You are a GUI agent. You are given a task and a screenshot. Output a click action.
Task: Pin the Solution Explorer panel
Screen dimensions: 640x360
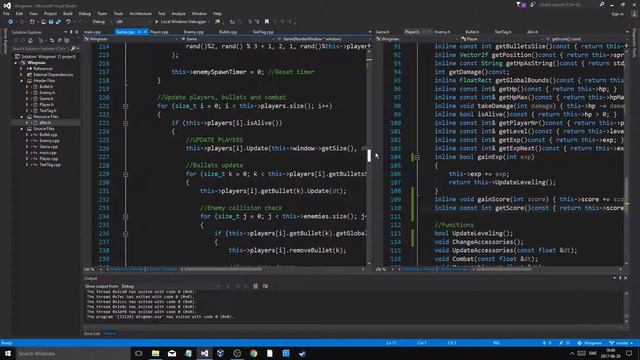(x=71, y=32)
